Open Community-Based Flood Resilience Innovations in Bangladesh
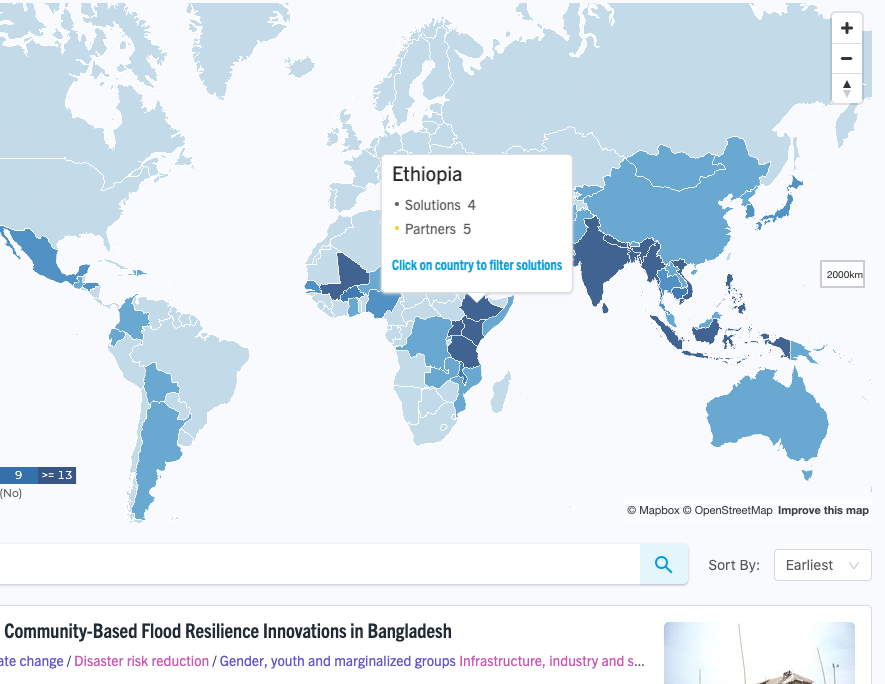The image size is (885, 684). (227, 631)
